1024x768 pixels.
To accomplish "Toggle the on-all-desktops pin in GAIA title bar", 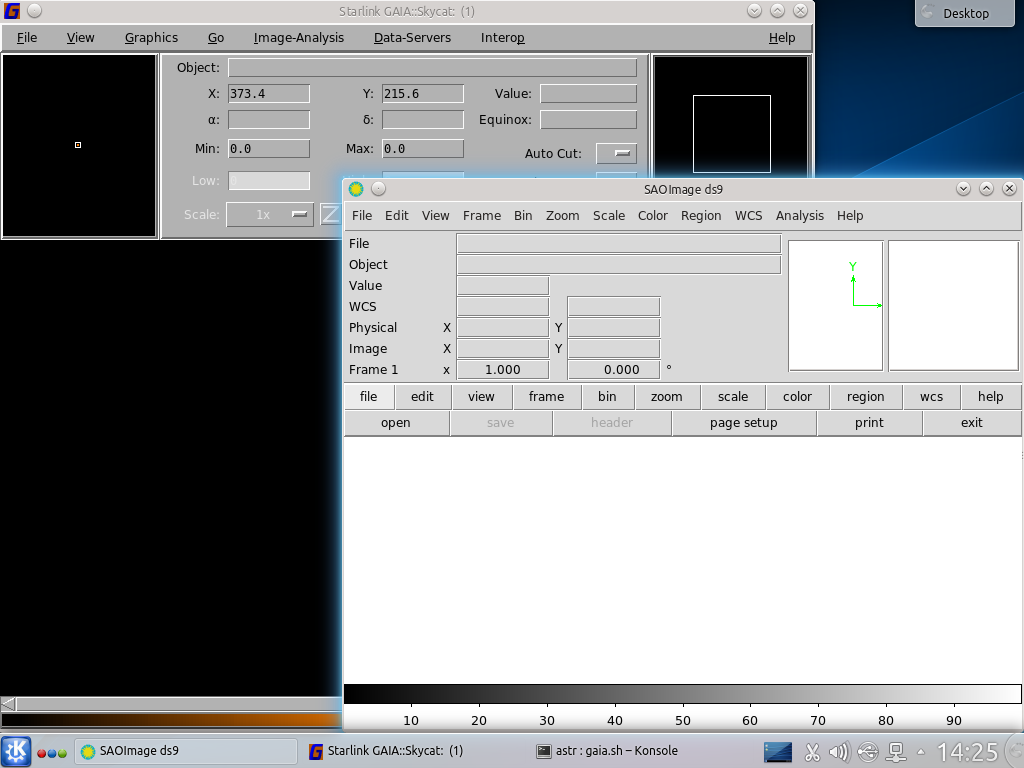I will click(x=35, y=11).
